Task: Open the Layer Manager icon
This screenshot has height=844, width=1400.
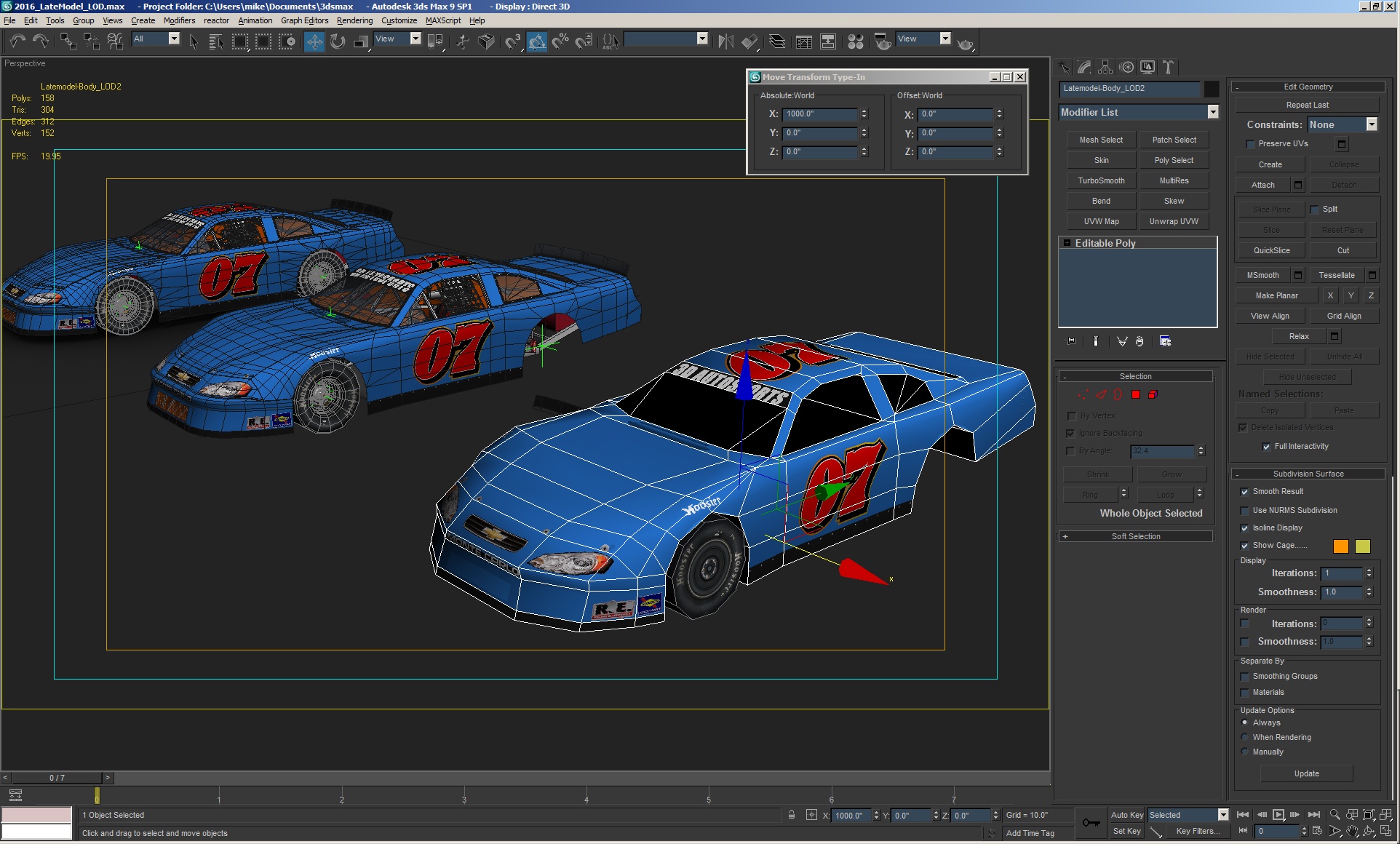Action: tap(777, 41)
